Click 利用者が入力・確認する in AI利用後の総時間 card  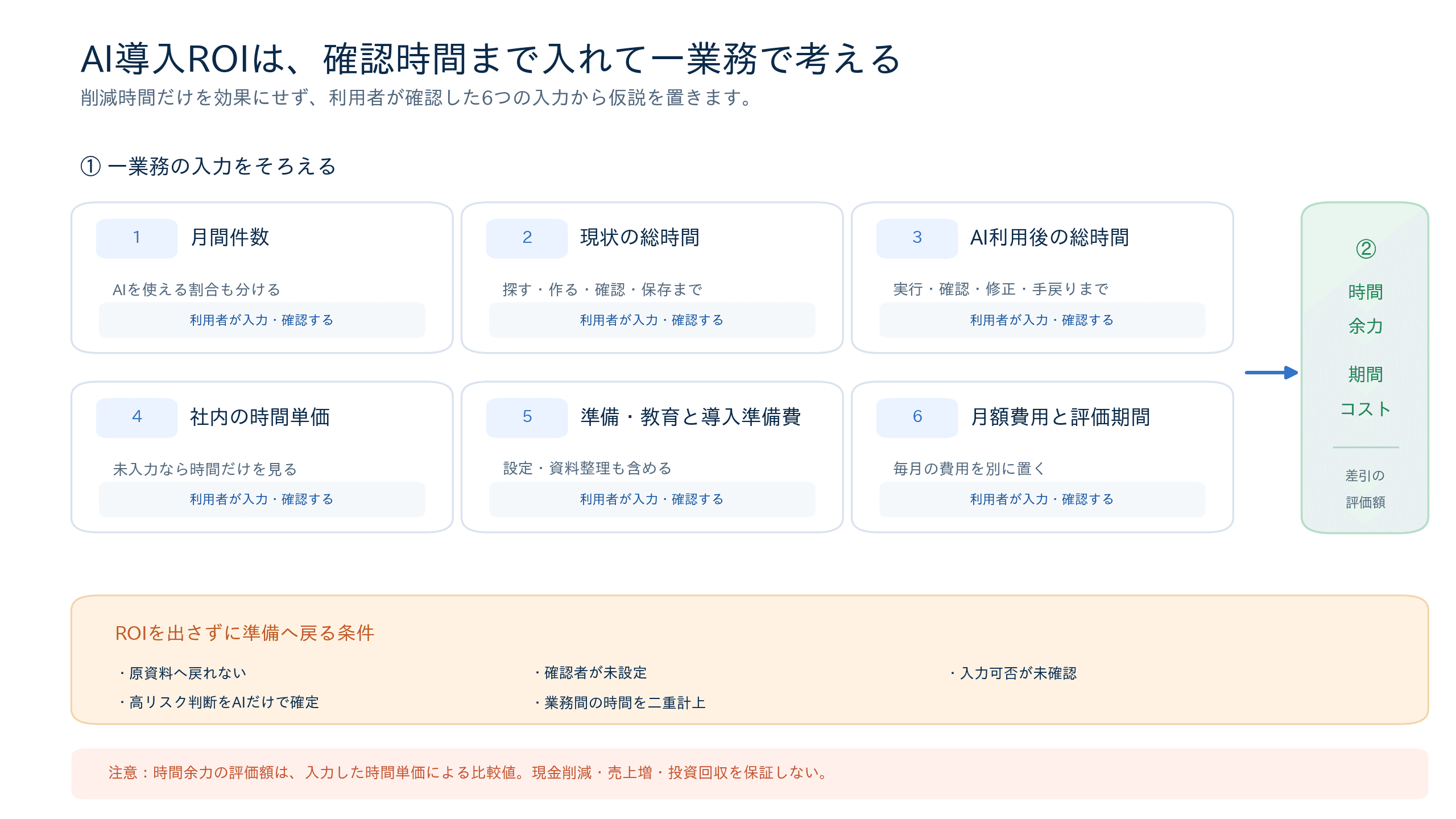[x=1042, y=320]
